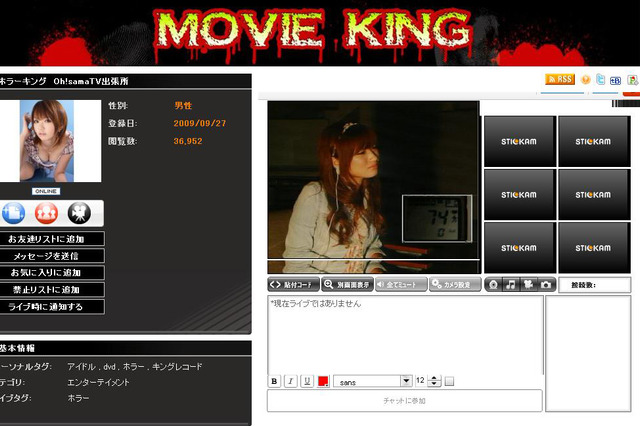Click the font size value 12
The image size is (640, 426).
tap(420, 381)
